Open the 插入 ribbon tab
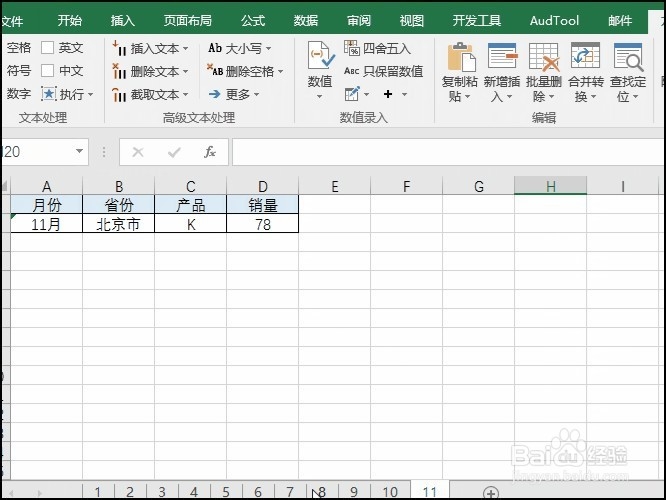 click(123, 20)
